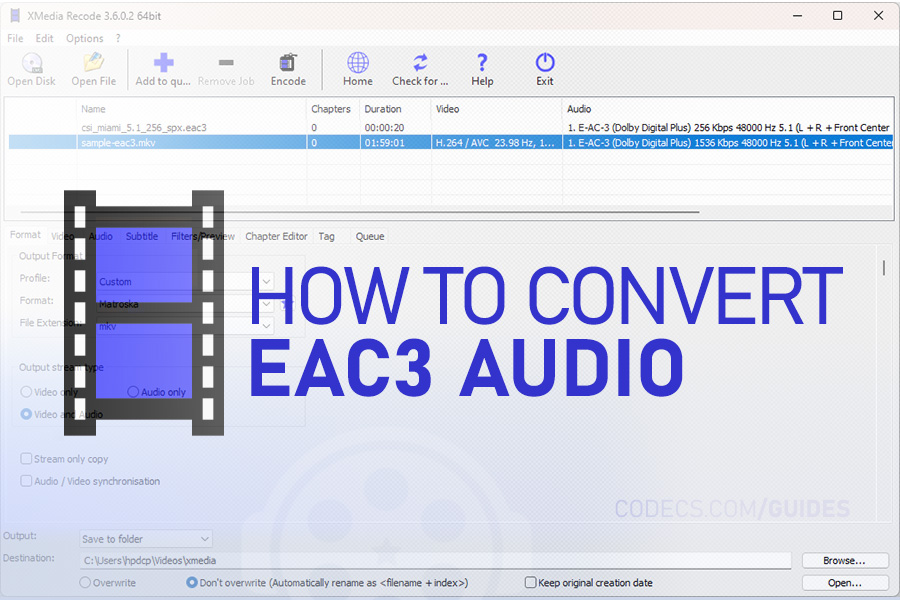Click the Check for updates icon
The width and height of the screenshot is (900, 600).
click(x=420, y=62)
